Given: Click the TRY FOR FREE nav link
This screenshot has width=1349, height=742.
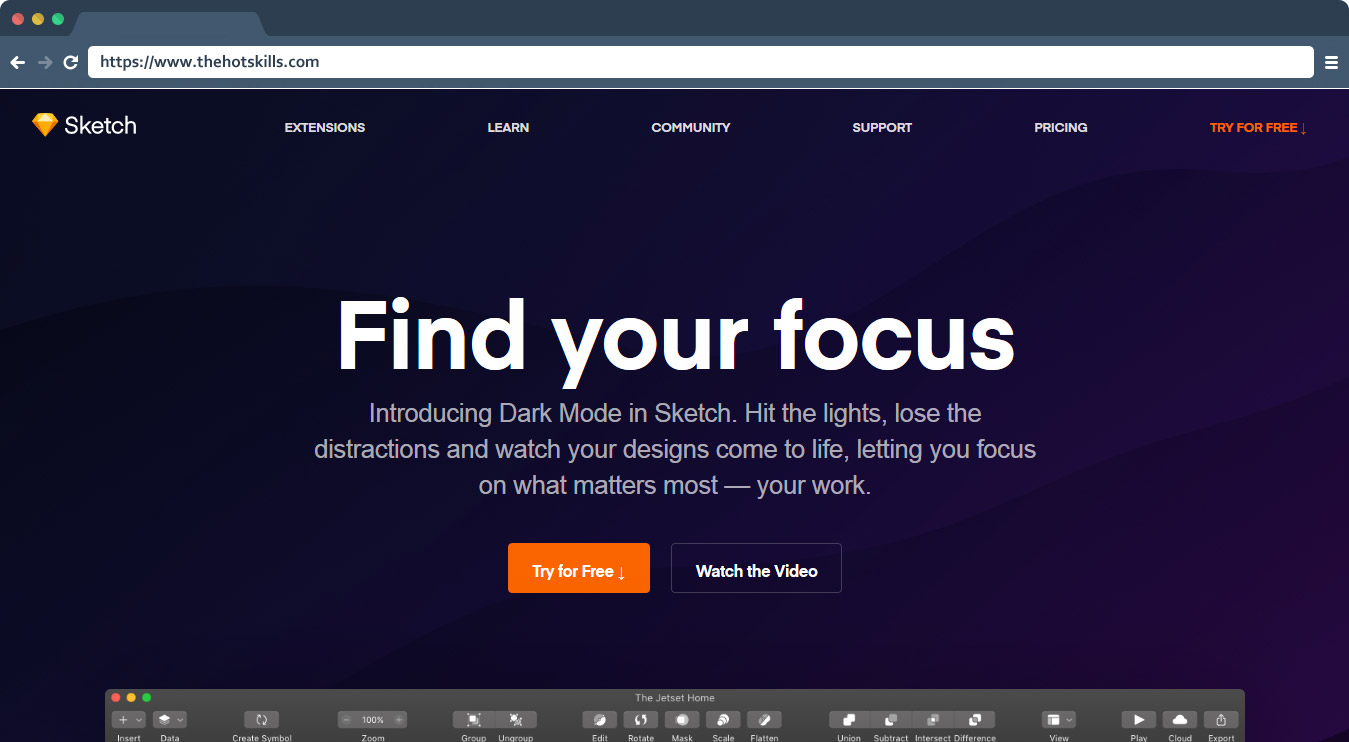Looking at the screenshot, I should coord(1258,128).
